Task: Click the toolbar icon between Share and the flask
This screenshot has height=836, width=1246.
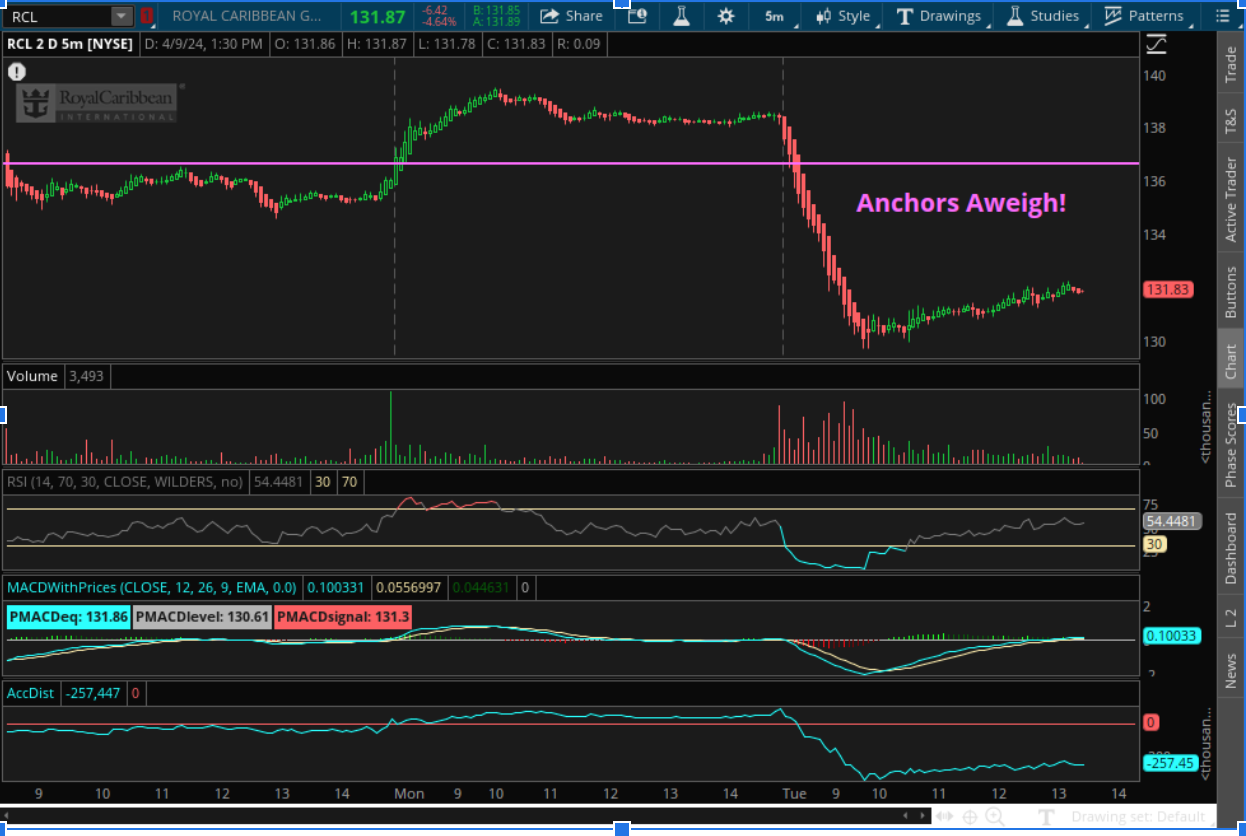Action: (x=637, y=16)
